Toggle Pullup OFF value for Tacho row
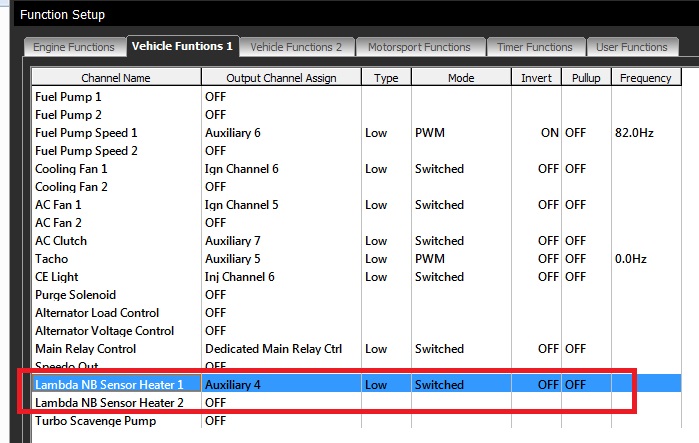This screenshot has height=443, width=699. point(575,259)
